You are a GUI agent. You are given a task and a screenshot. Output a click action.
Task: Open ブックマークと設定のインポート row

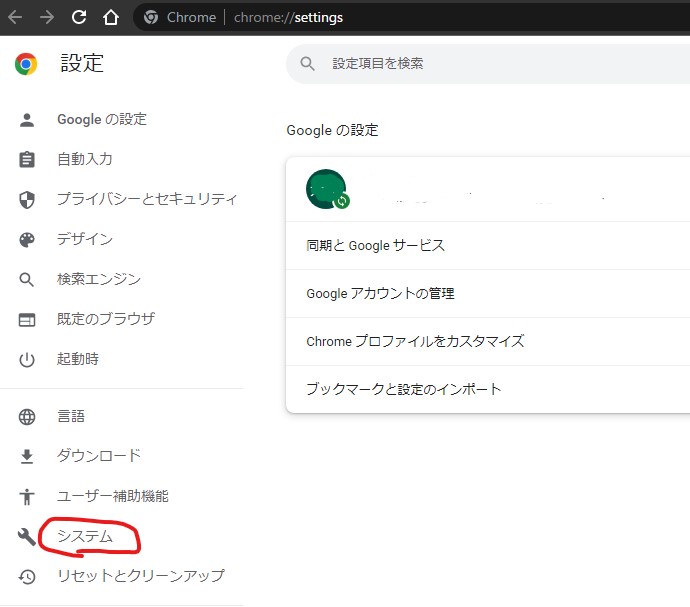[488, 389]
